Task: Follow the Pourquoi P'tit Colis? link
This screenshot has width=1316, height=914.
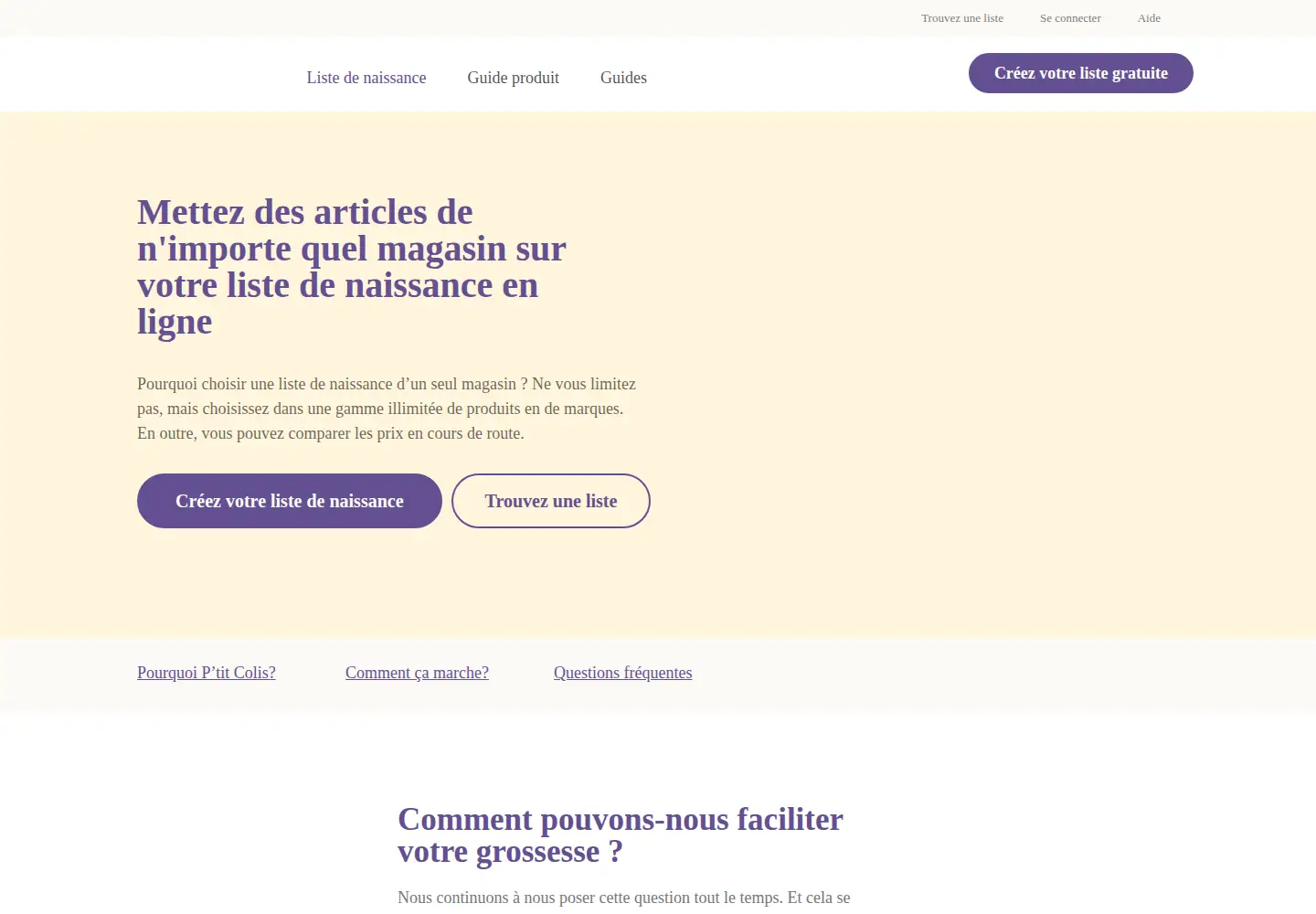Action: pyautogui.click(x=207, y=673)
